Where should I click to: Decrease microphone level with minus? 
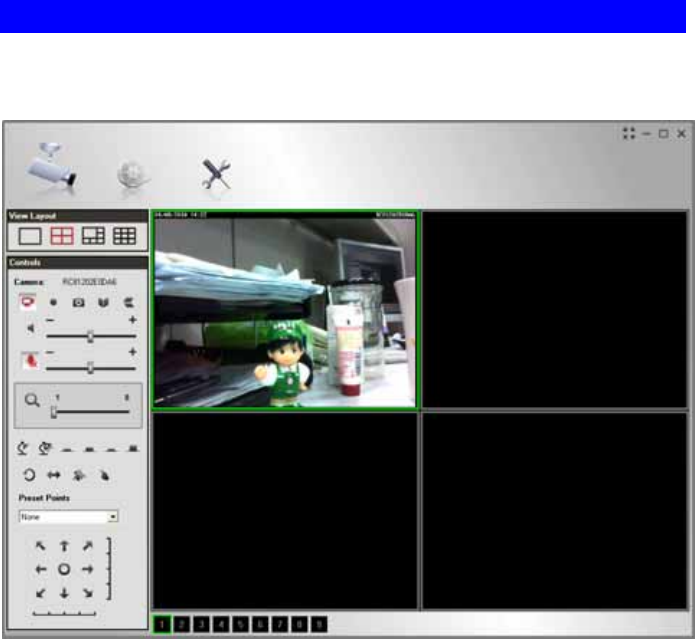50,352
